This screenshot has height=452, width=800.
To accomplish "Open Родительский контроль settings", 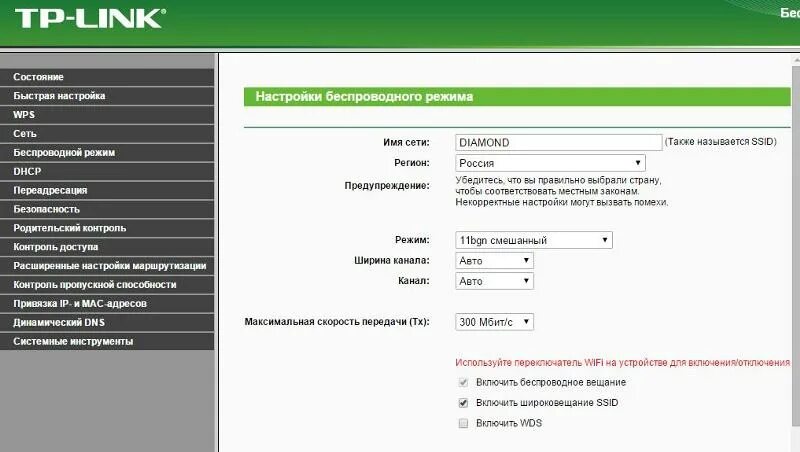I will pos(107,228).
